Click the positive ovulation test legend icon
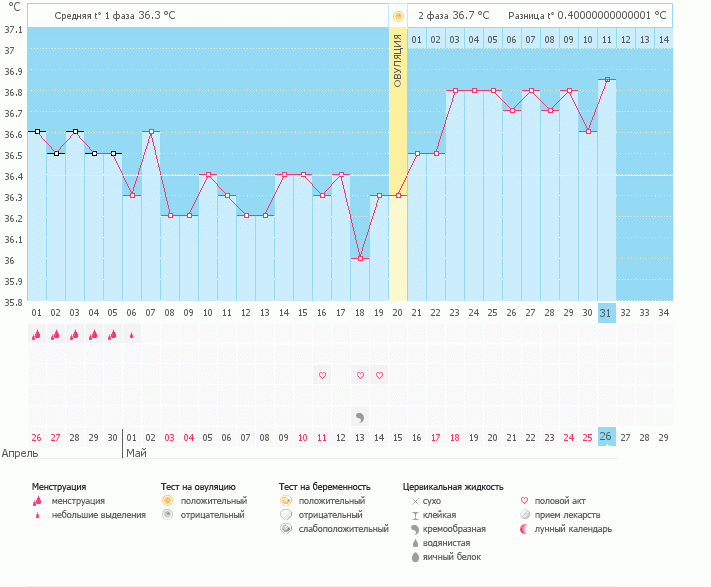This screenshot has height=587, width=711. tap(168, 500)
